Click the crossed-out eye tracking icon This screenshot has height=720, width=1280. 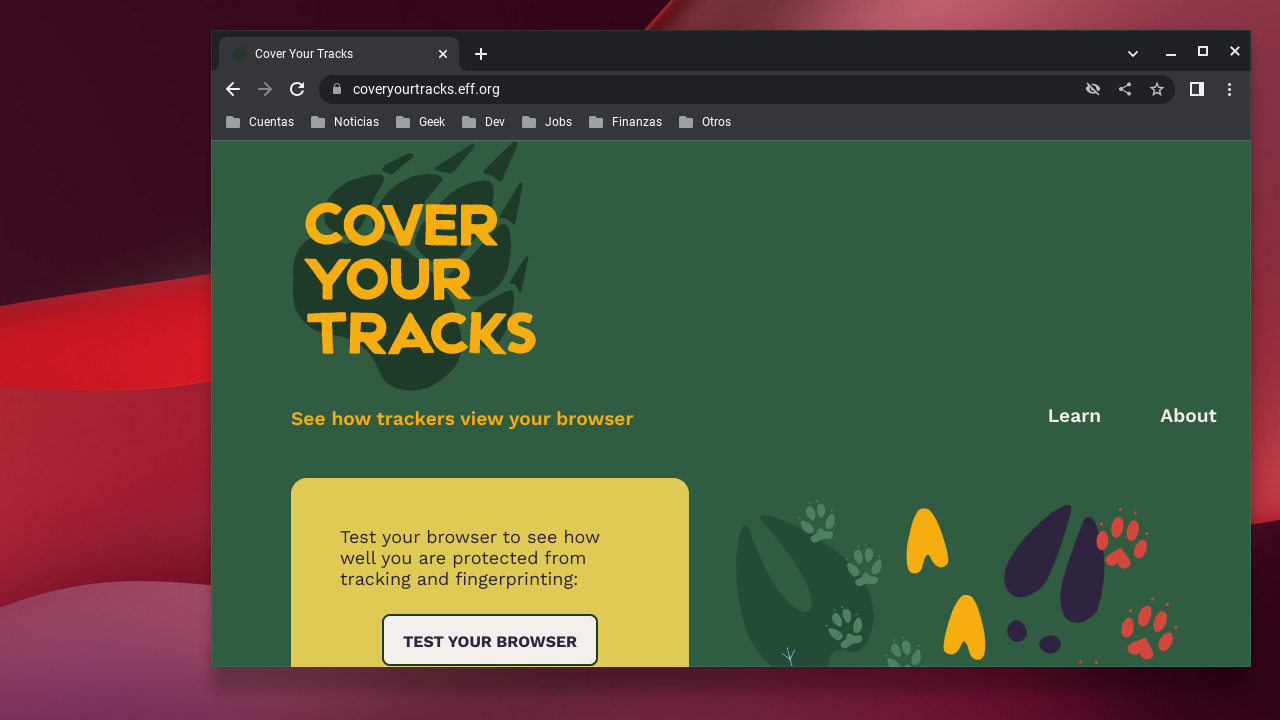tap(1093, 89)
